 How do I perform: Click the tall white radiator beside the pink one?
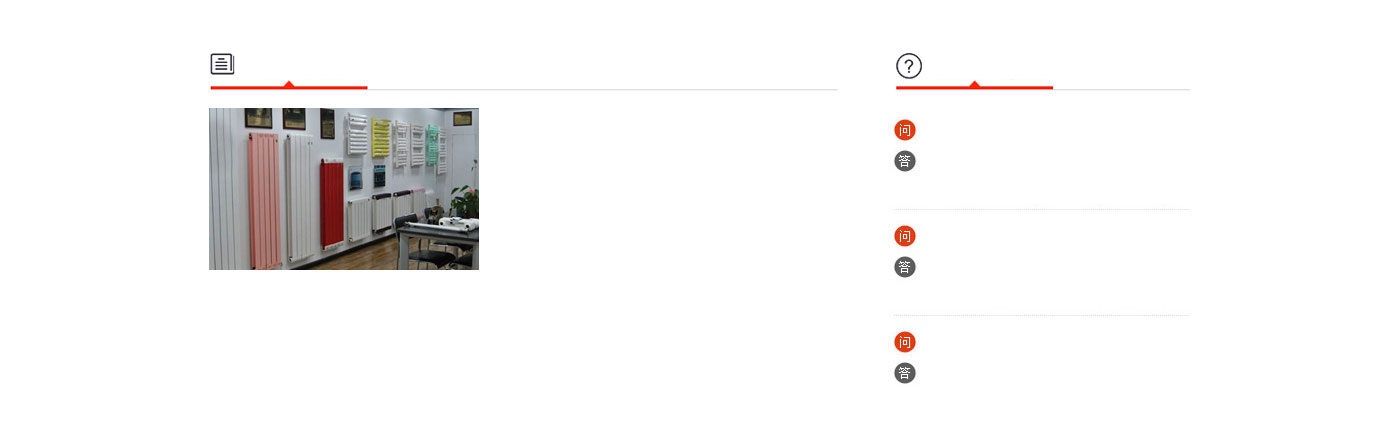(x=298, y=196)
